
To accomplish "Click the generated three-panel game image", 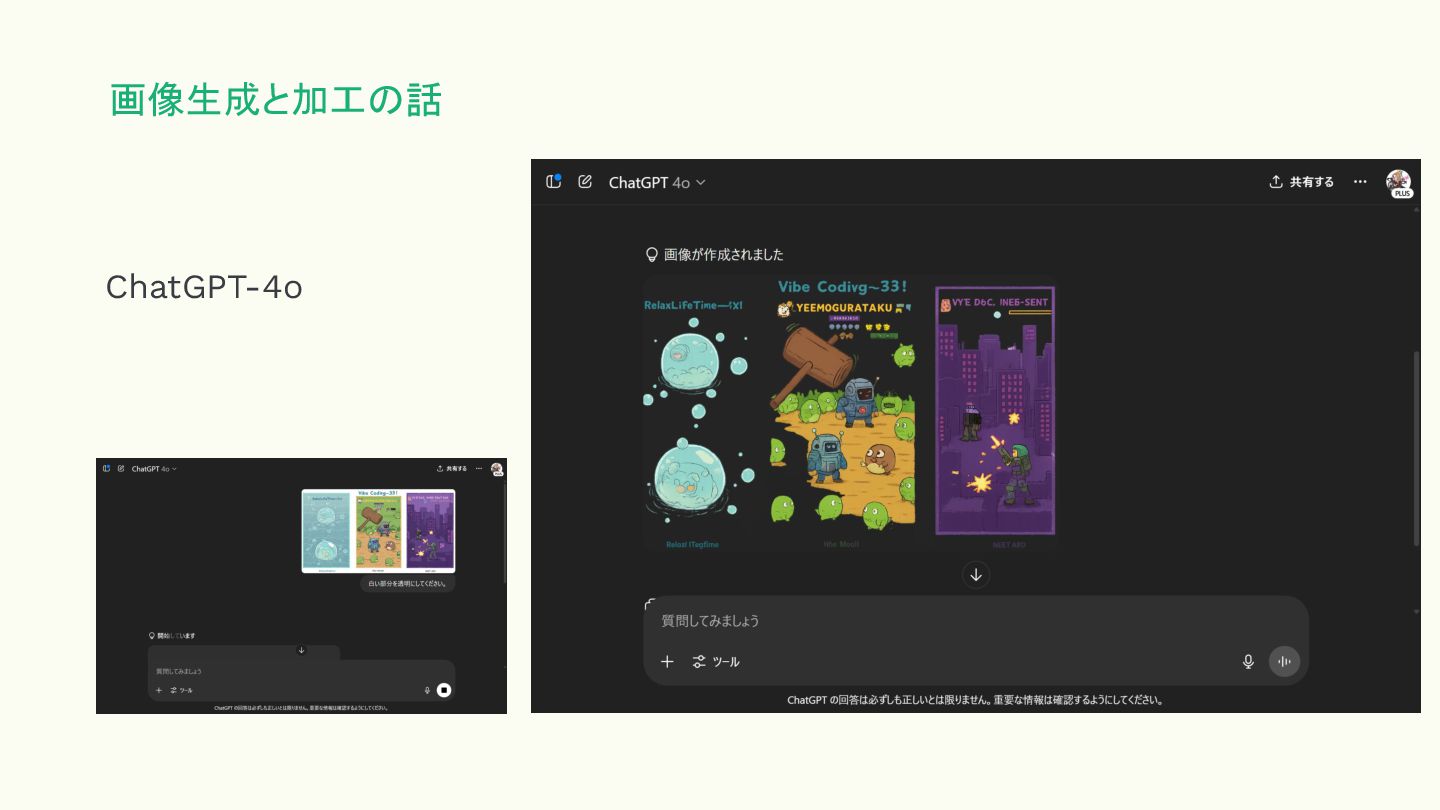I will point(849,413).
